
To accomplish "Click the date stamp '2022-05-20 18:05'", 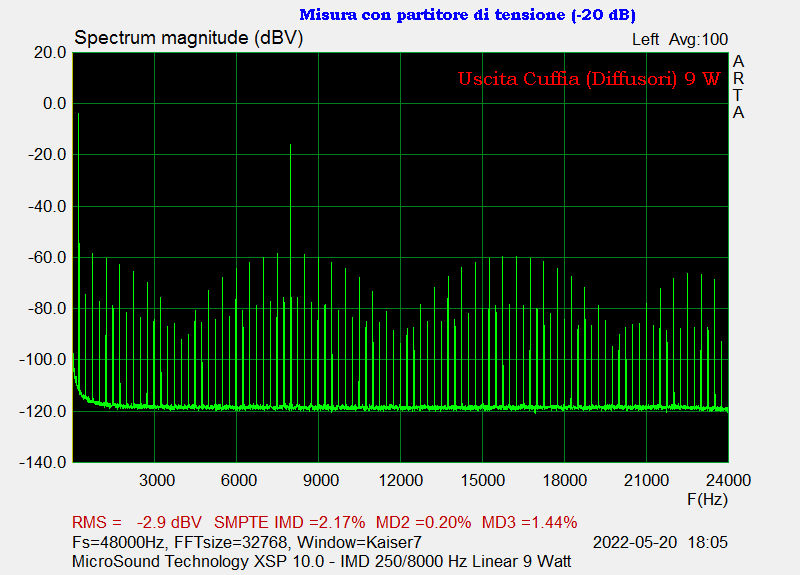I will [x=660, y=542].
